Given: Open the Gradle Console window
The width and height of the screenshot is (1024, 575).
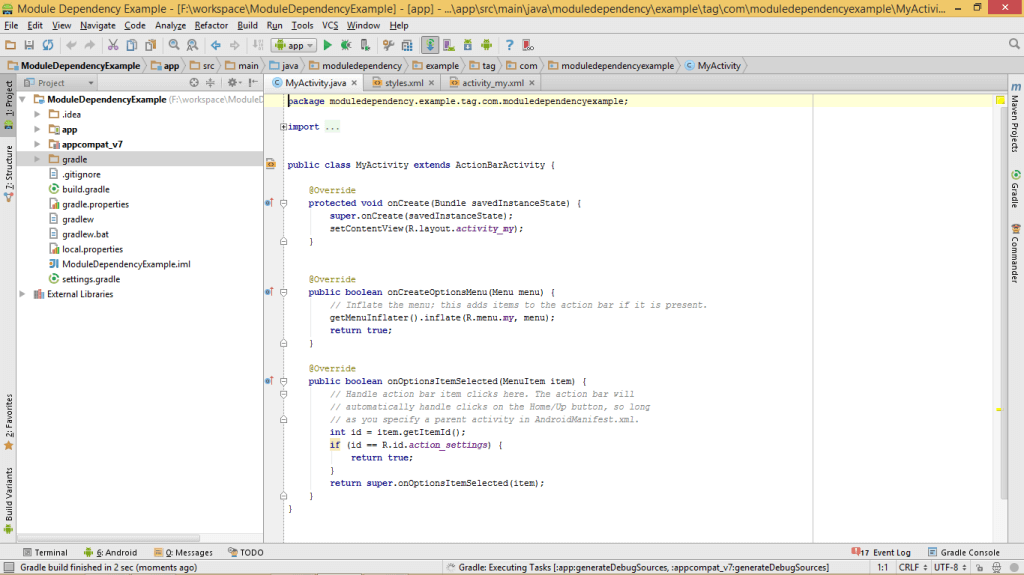Looking at the screenshot, I should [x=963, y=552].
